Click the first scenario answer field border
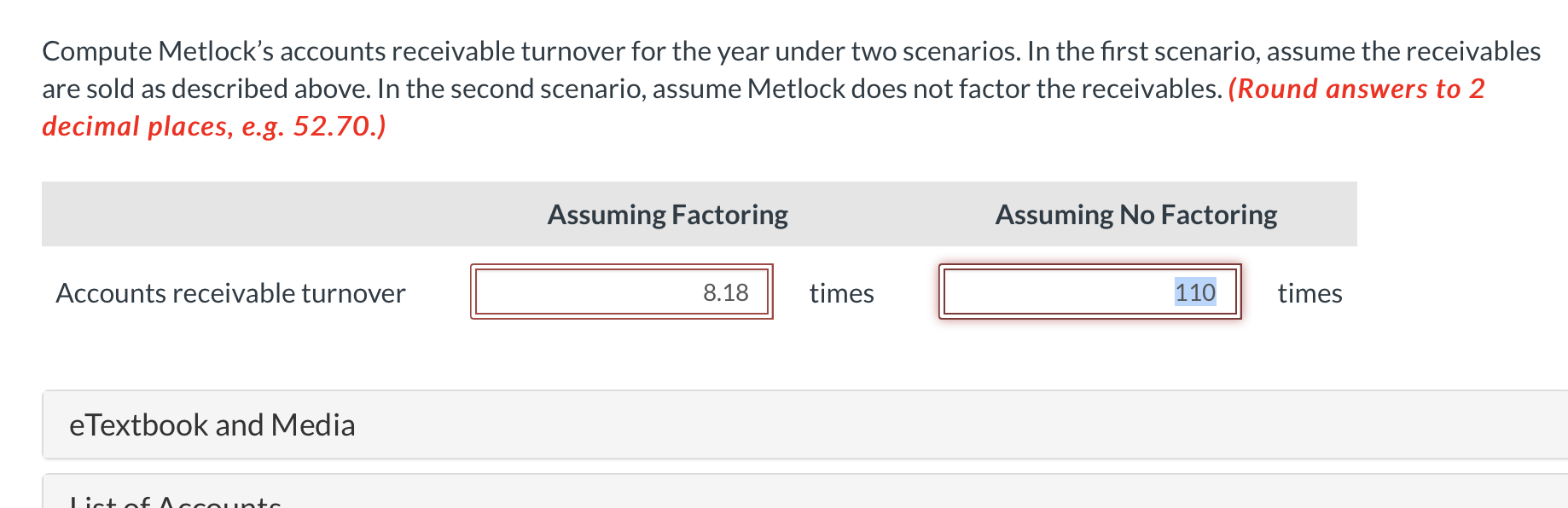 621,268
